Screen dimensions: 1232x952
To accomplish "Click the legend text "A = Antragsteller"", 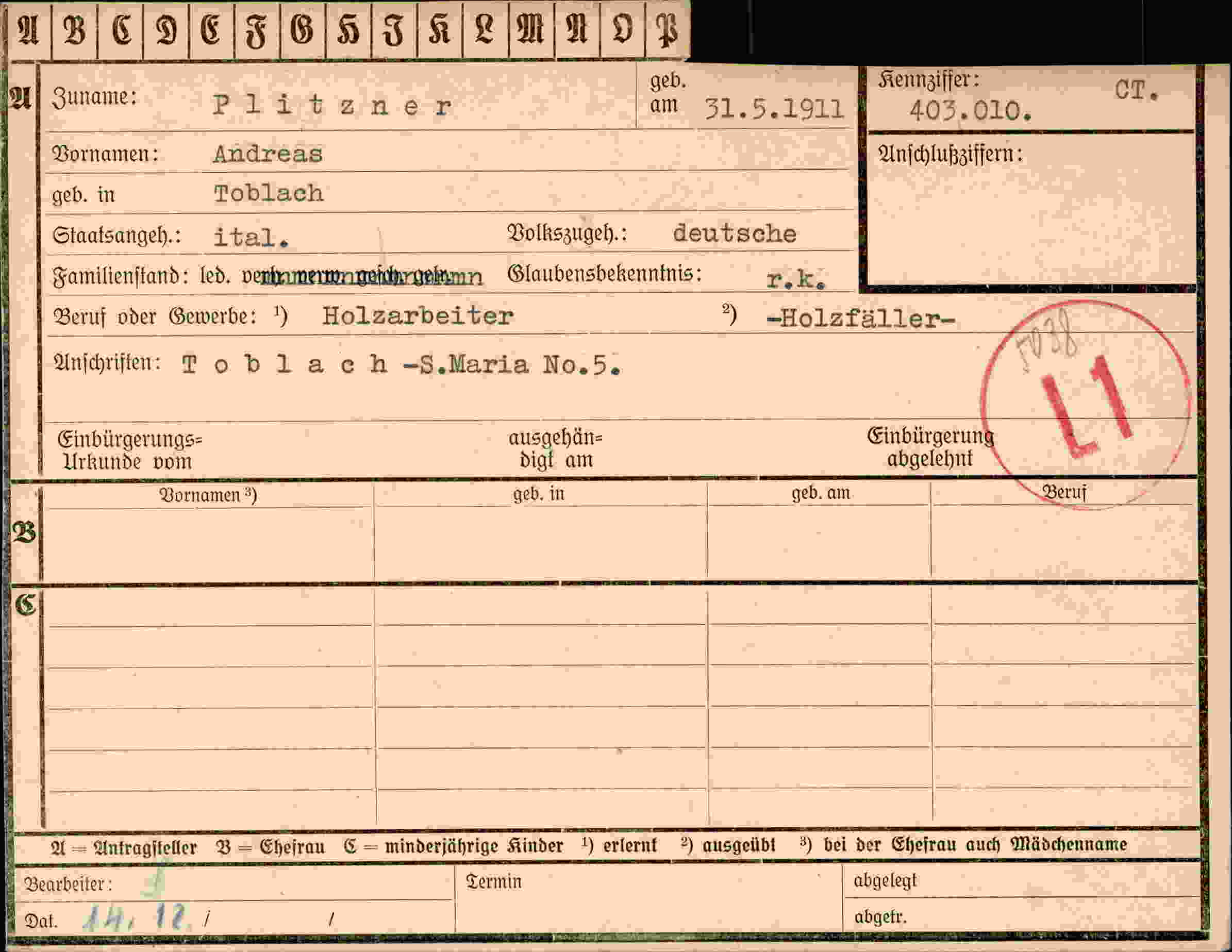I will coord(124,848).
